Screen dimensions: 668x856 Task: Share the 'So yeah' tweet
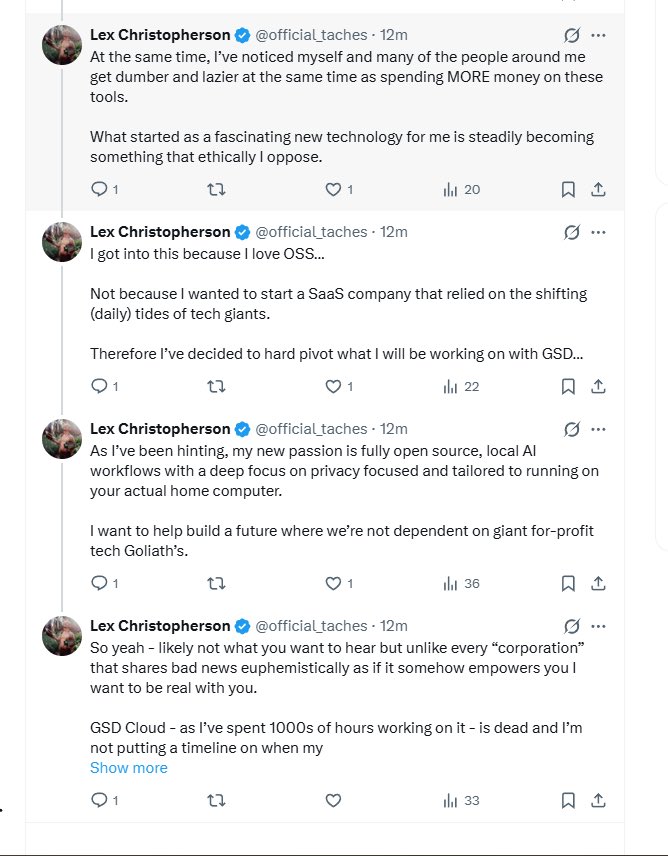coord(598,800)
